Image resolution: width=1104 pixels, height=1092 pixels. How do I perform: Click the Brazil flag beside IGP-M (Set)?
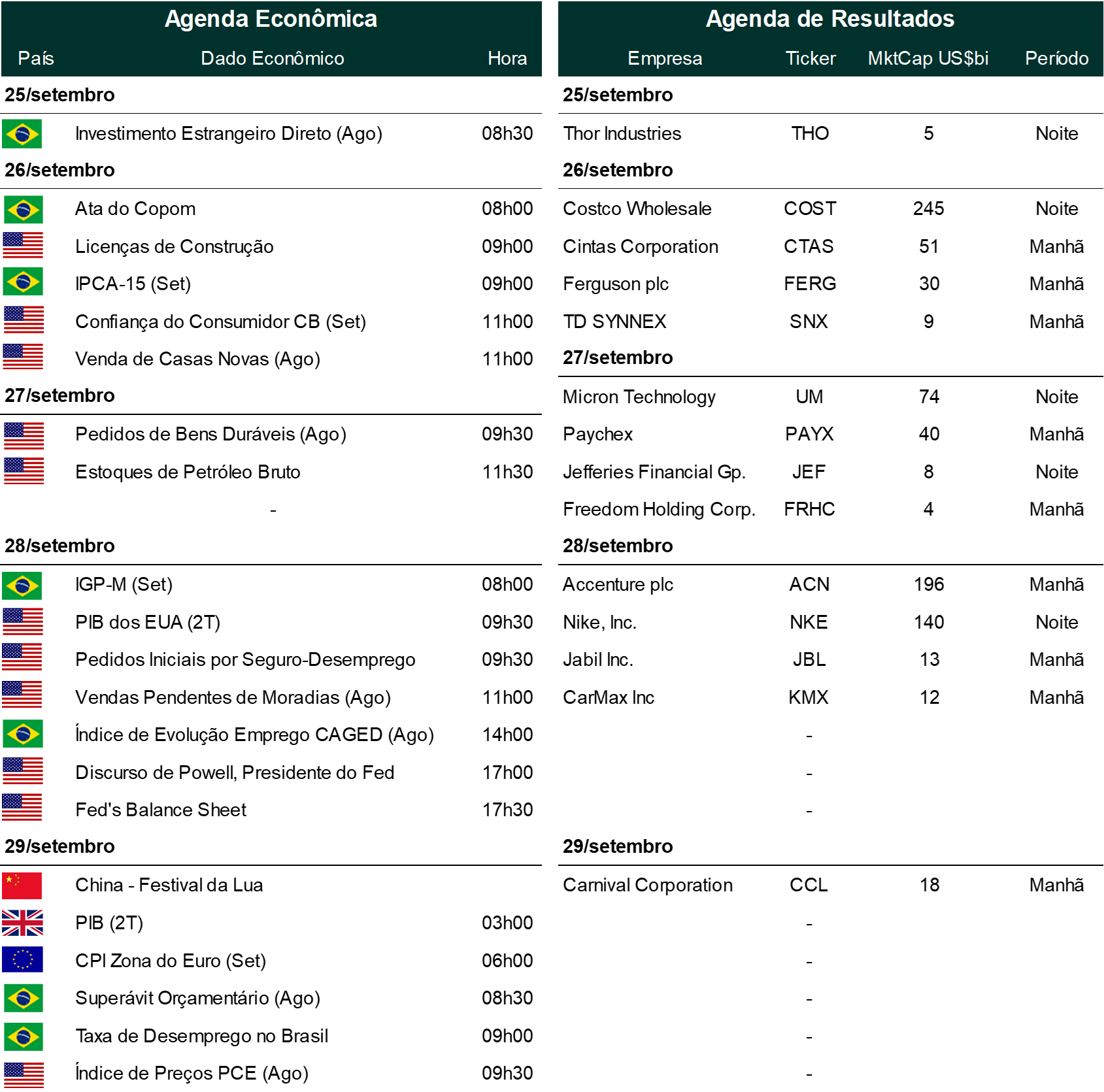click(x=22, y=586)
